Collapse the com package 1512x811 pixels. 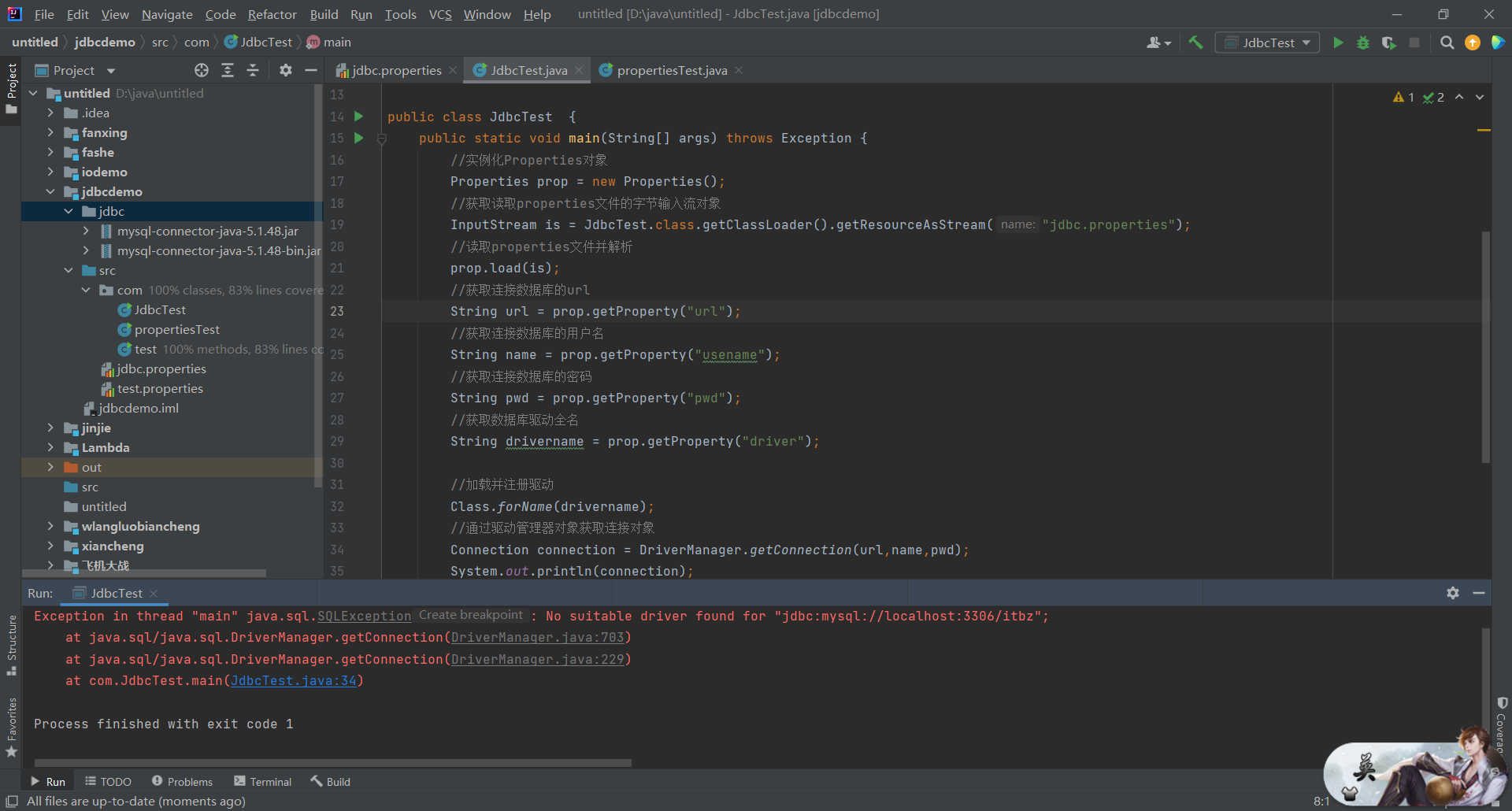click(86, 290)
